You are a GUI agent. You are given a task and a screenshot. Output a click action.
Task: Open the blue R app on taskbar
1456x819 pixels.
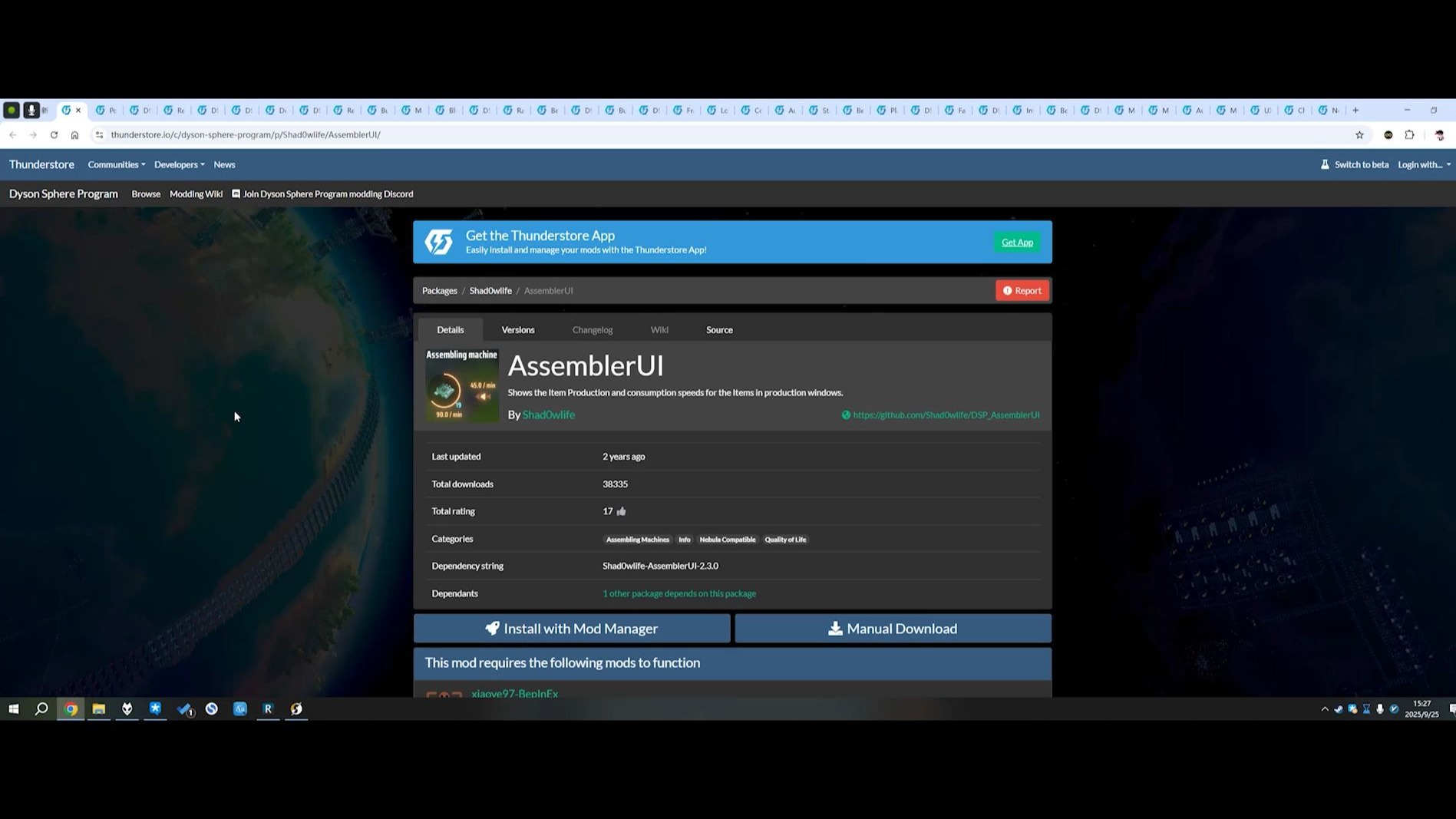(x=268, y=709)
